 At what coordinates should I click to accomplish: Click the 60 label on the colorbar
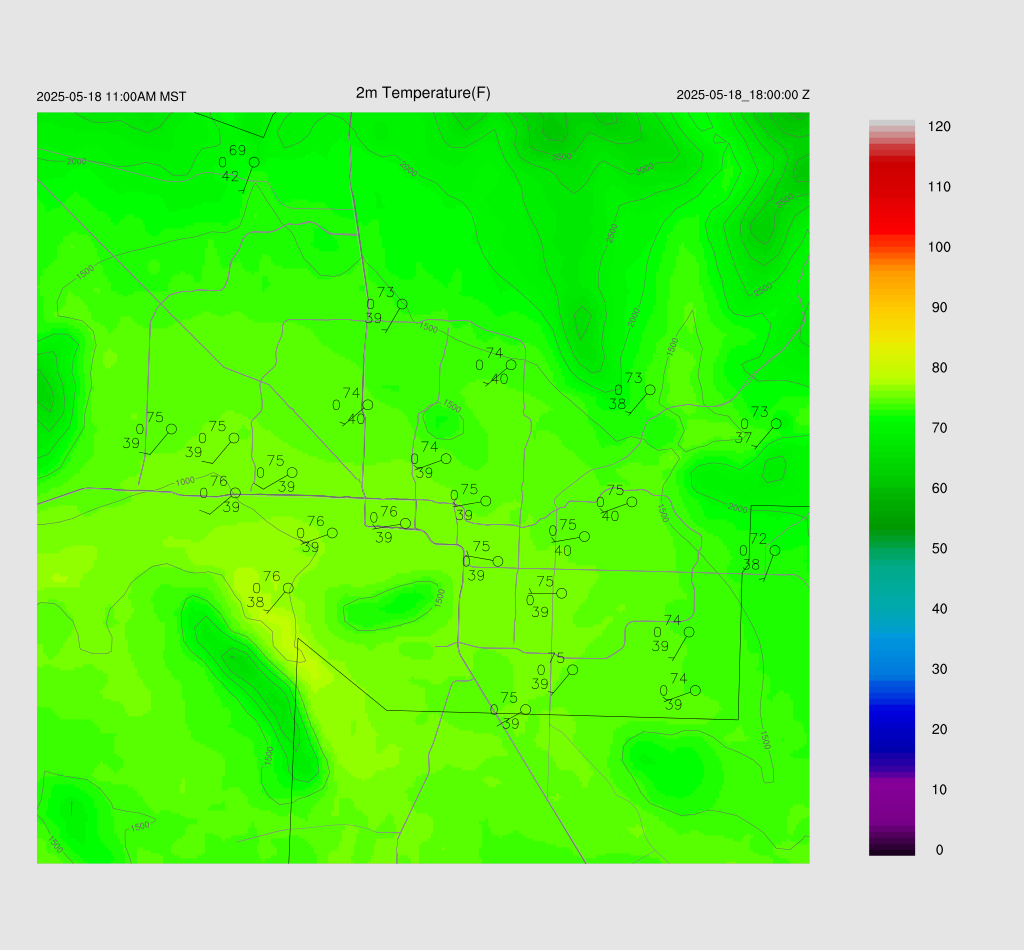tap(939, 488)
